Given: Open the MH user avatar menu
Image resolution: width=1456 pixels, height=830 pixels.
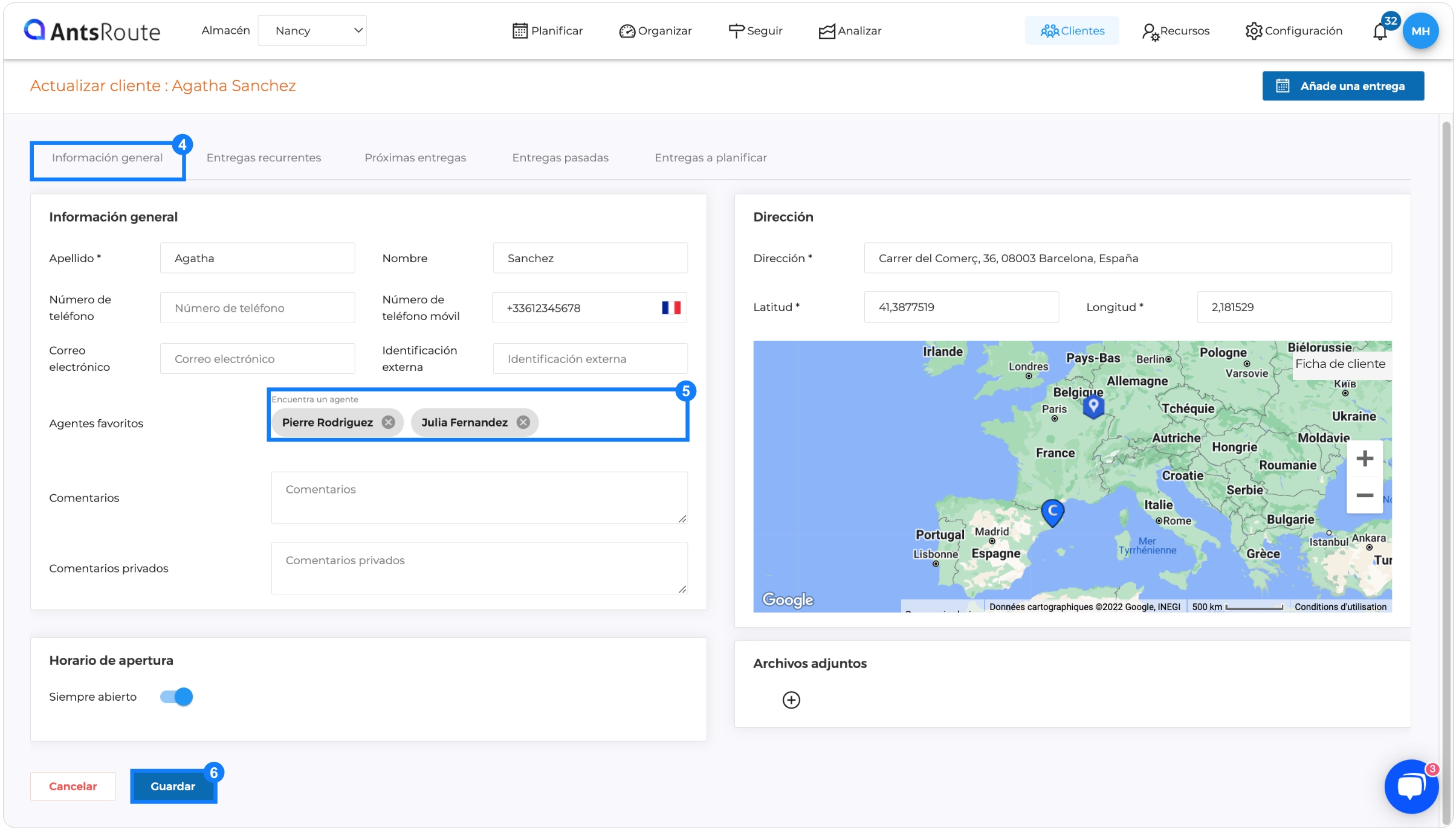Looking at the screenshot, I should click(1420, 31).
